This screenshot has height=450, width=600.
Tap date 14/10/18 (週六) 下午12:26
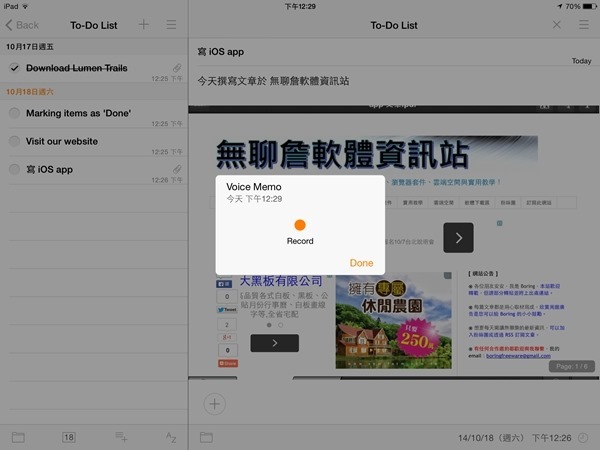tap(515, 438)
